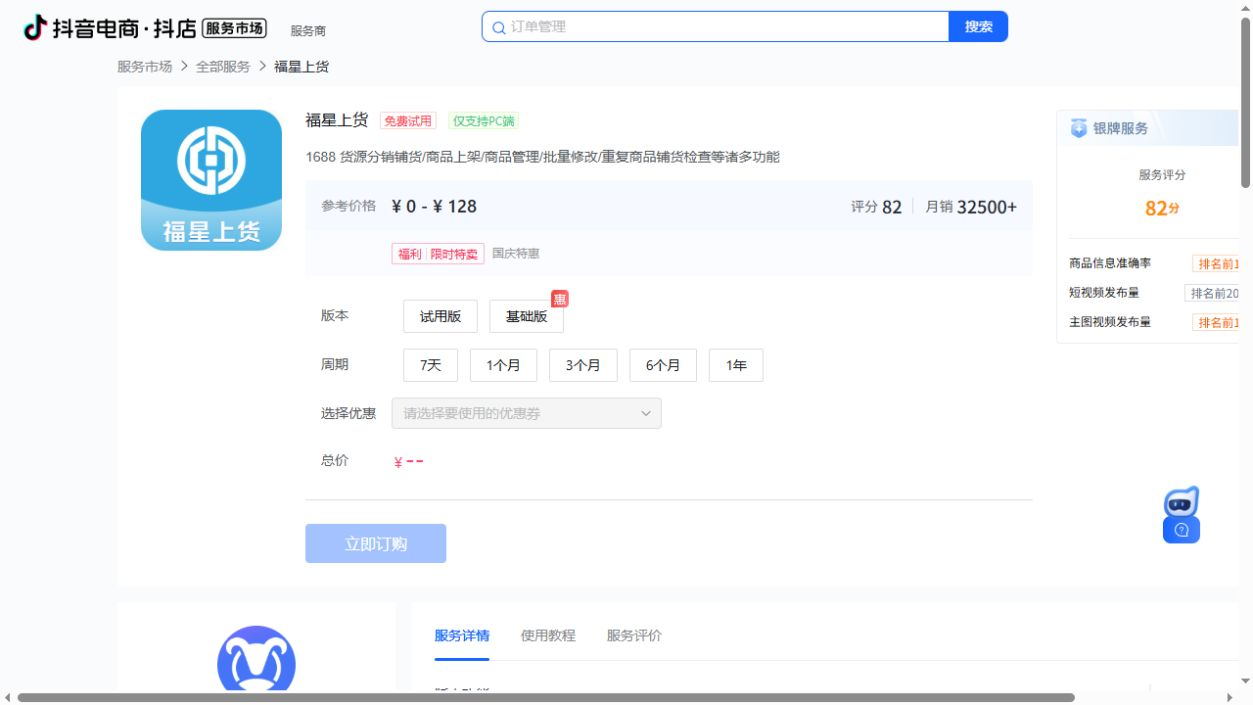The image size is (1253, 705).
Task: Select the 试用版 version option
Action: click(440, 316)
